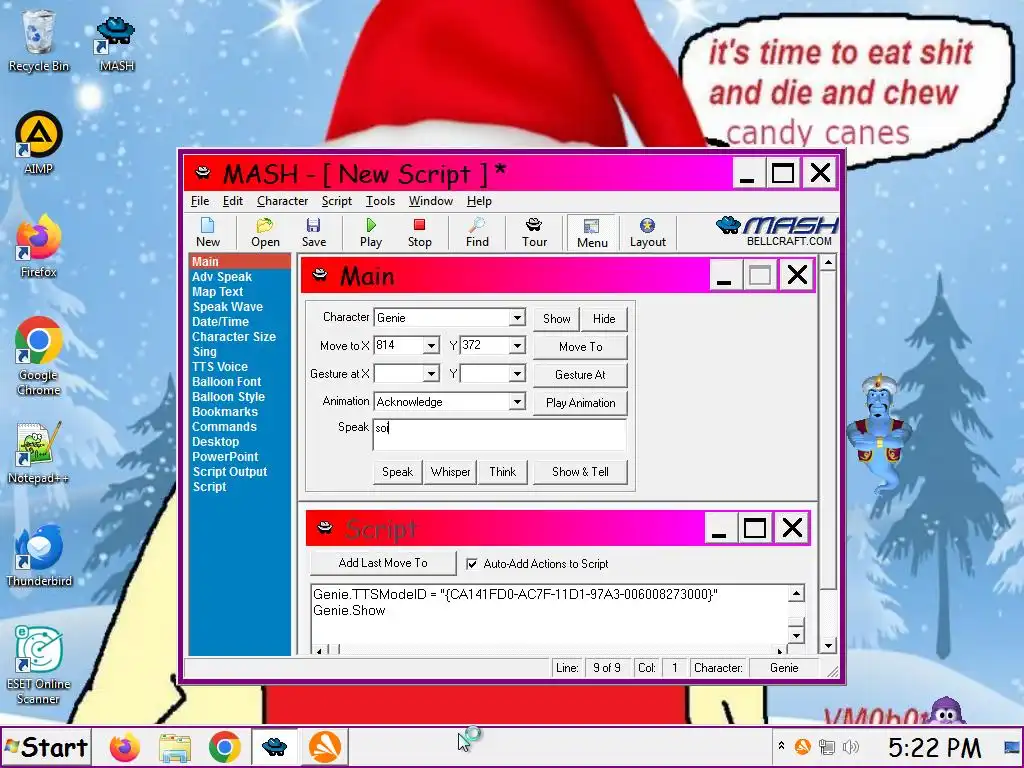Viewport: 1024px width, 768px height.
Task: Expand the Gesture at Y dropdown
Action: click(x=517, y=374)
